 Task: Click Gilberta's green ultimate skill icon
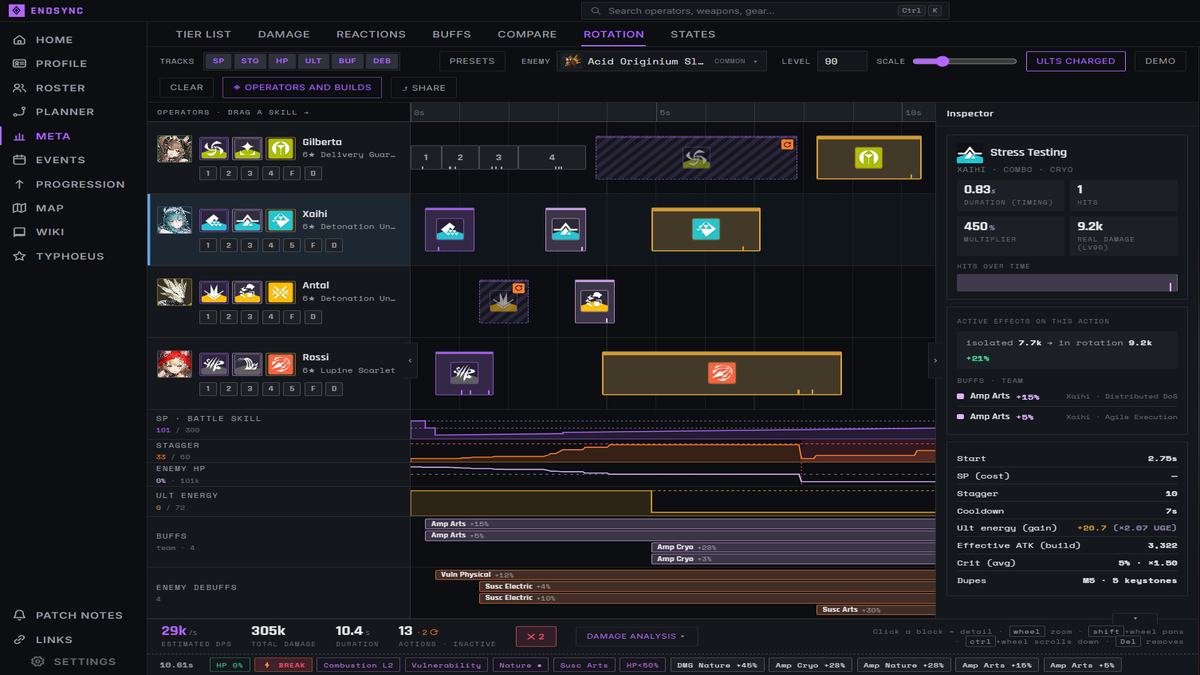point(281,149)
